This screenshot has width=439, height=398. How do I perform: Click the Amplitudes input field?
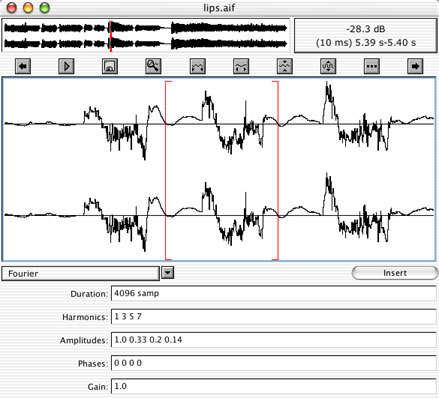pos(274,340)
